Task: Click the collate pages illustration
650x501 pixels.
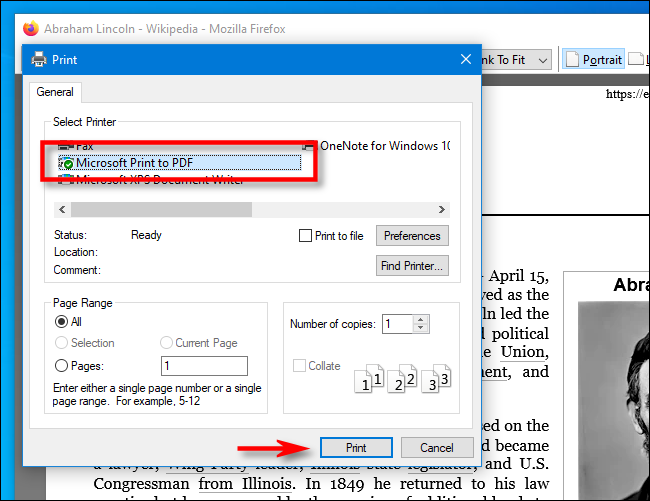Action: (x=405, y=377)
